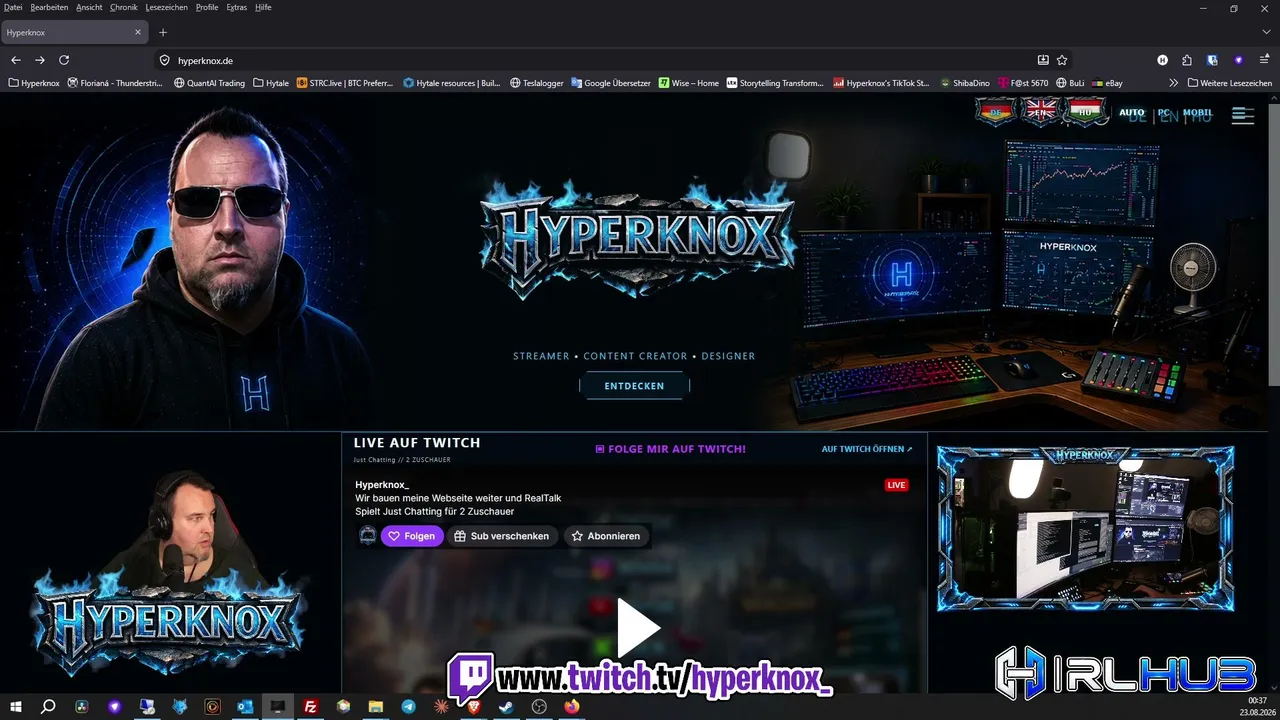Open the Chronik menu
The image size is (1280, 720).
point(124,7)
